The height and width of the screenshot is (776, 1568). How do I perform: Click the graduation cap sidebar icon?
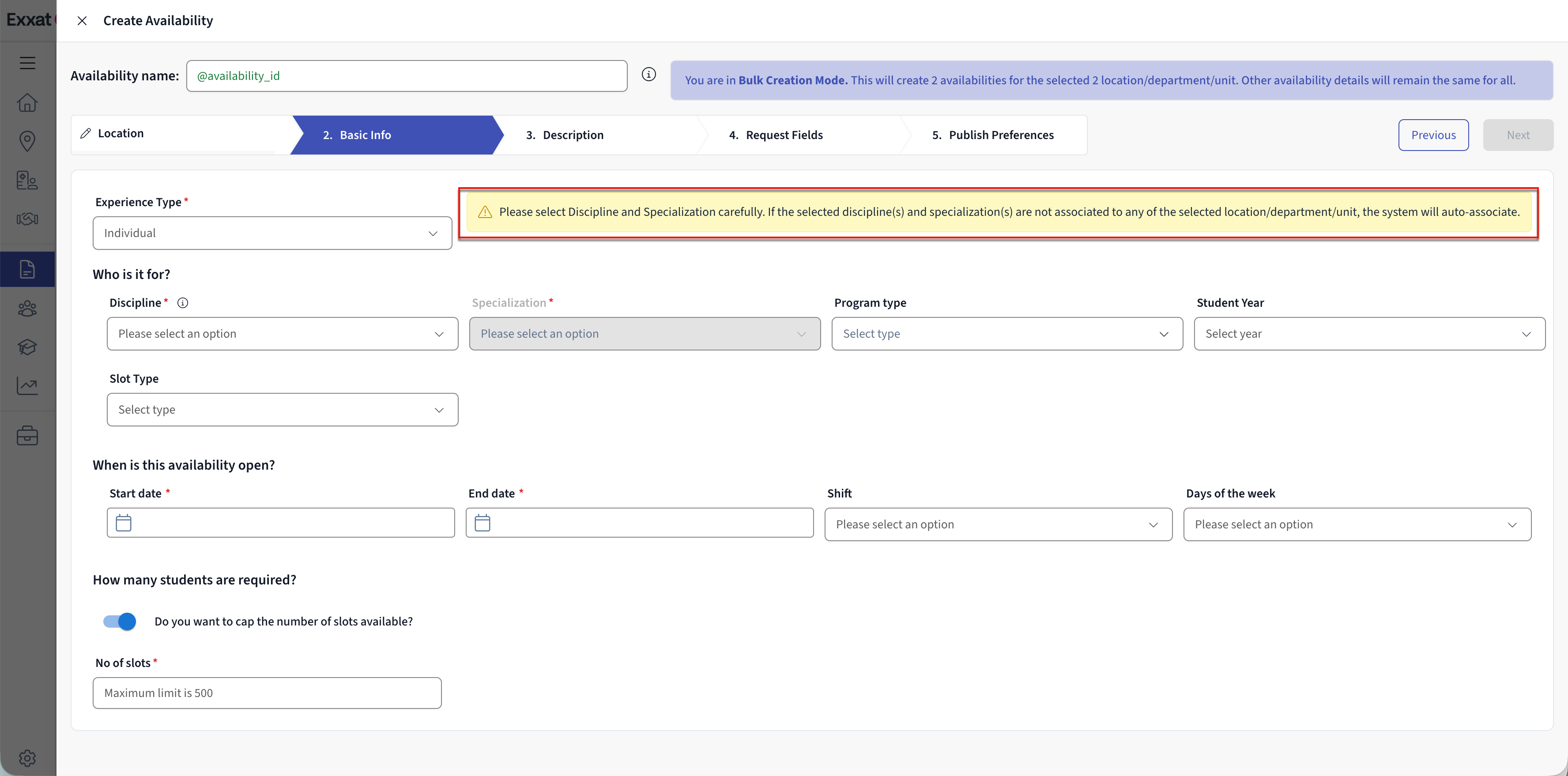[27, 347]
